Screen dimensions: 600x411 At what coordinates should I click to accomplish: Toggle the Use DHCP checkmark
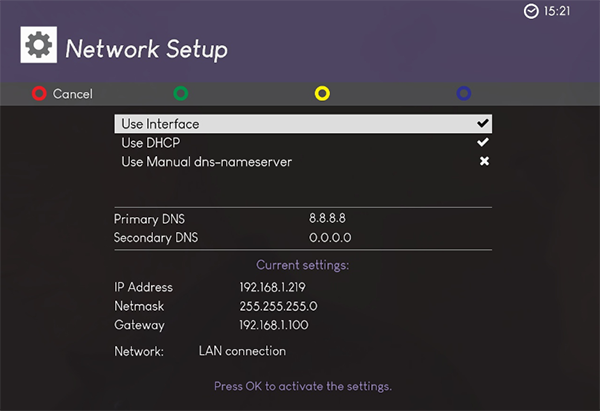[483, 142]
